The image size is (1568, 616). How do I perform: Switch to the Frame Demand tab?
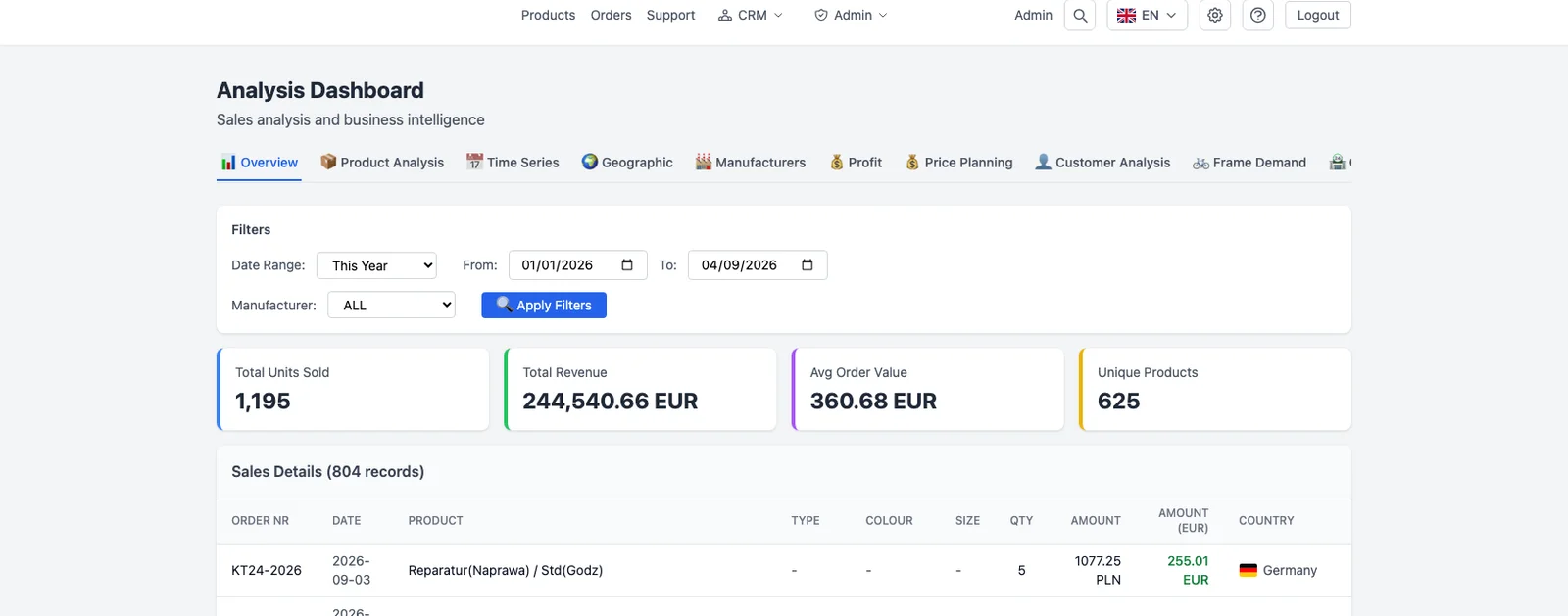1249,163
